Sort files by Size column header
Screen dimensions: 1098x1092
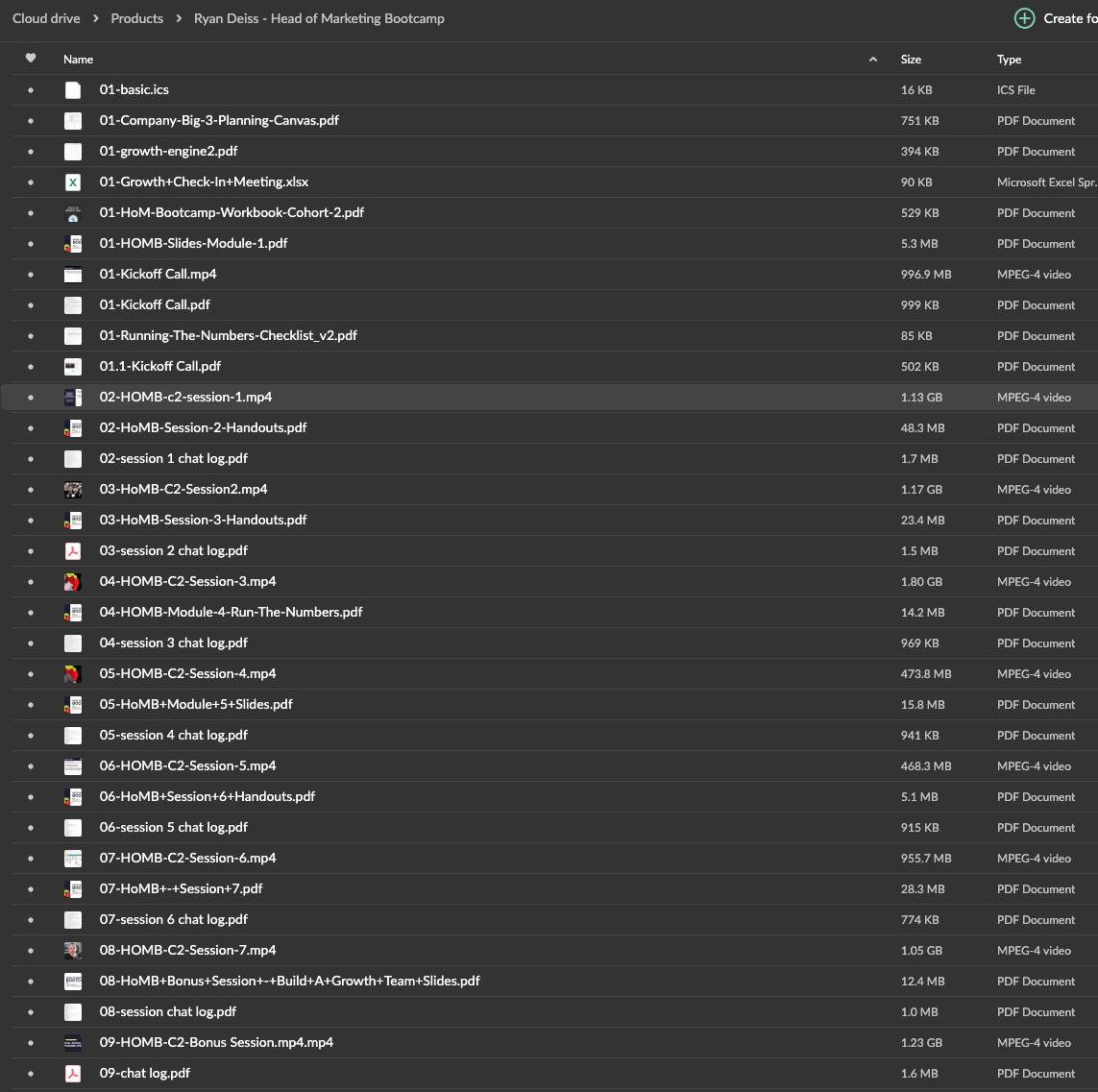pyautogui.click(x=911, y=60)
